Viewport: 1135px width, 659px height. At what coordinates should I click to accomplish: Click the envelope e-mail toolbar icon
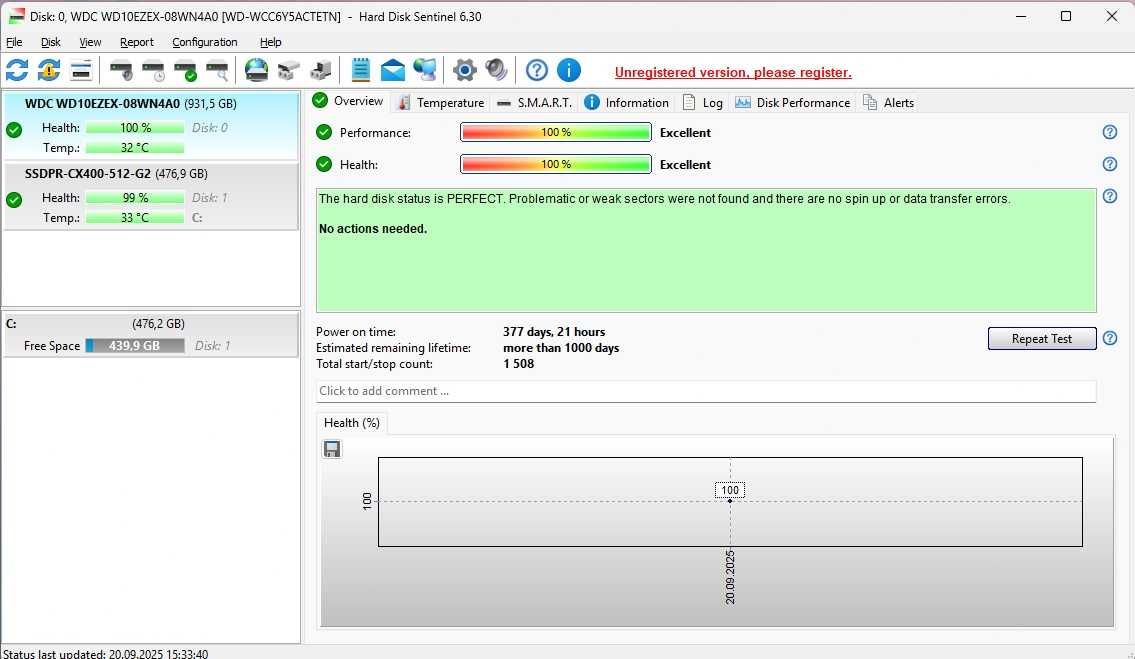[x=392, y=70]
